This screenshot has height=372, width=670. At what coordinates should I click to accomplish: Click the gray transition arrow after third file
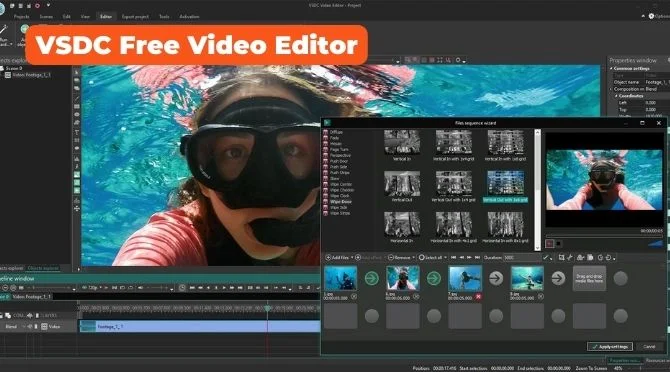coord(496,278)
